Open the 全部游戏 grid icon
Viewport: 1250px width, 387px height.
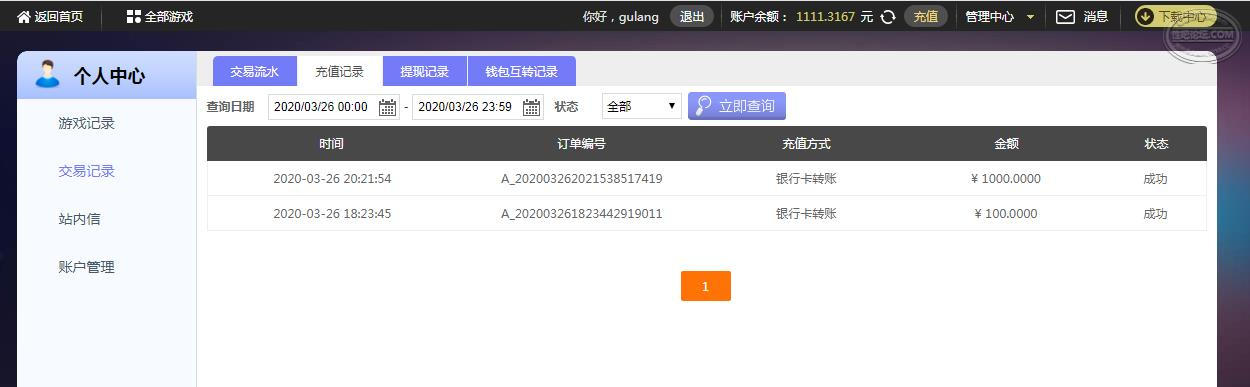coord(134,17)
